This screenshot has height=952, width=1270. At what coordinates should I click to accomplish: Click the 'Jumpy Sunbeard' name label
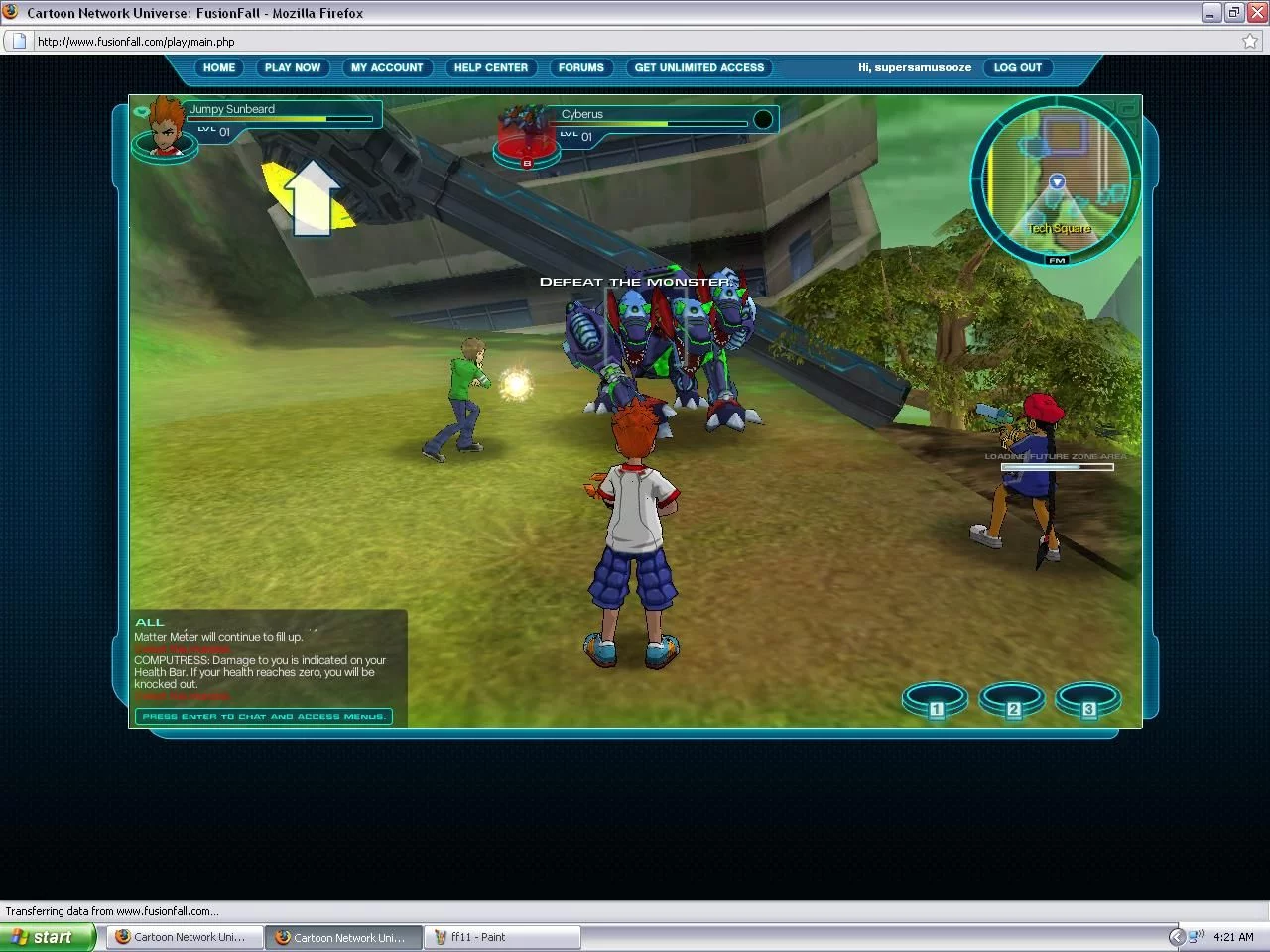pyautogui.click(x=232, y=109)
